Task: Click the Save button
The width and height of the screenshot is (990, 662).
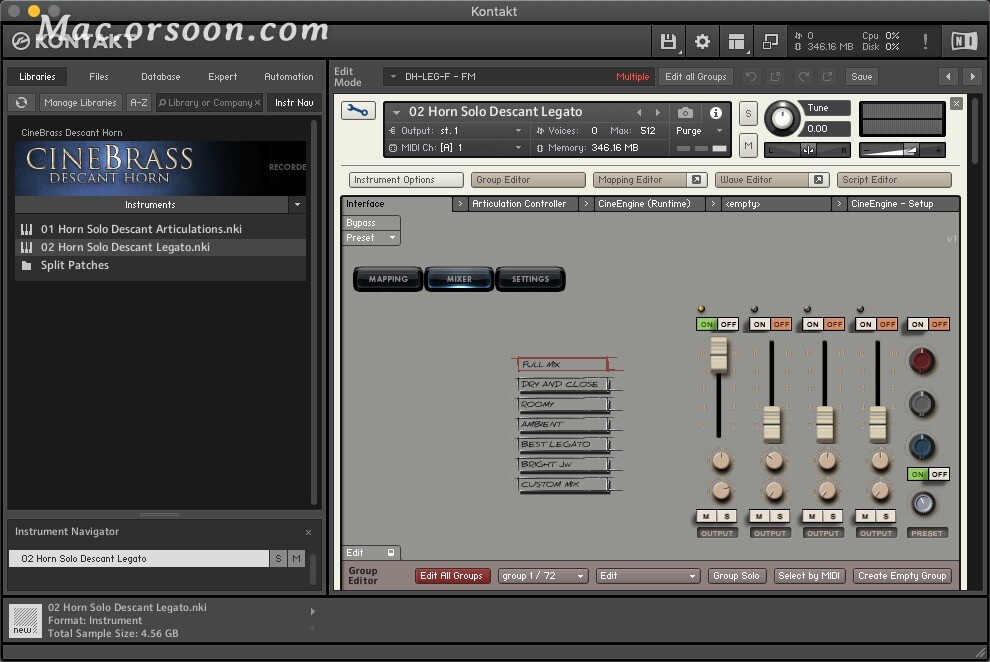Action: [x=861, y=76]
